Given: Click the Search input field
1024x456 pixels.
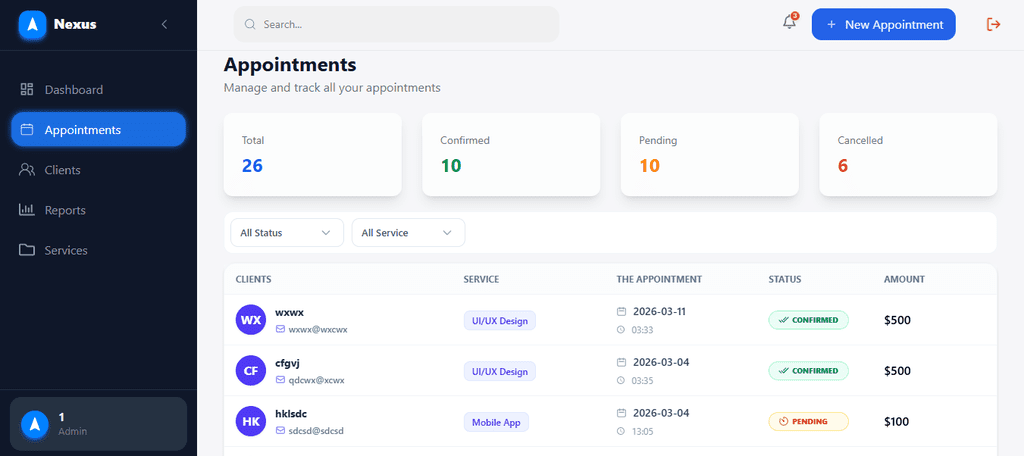Looking at the screenshot, I should 400,24.
